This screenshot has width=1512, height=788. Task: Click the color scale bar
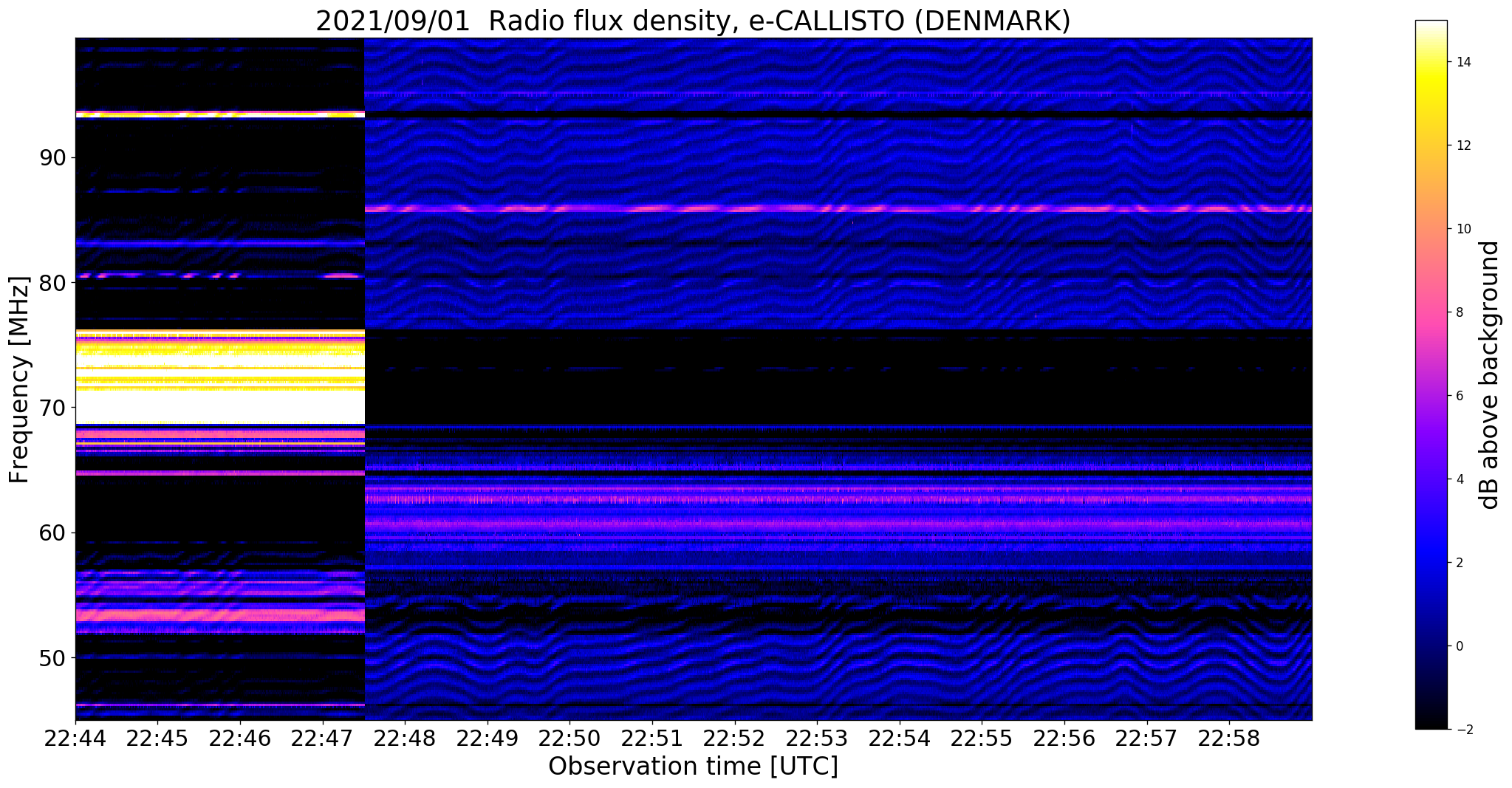click(x=1431, y=375)
